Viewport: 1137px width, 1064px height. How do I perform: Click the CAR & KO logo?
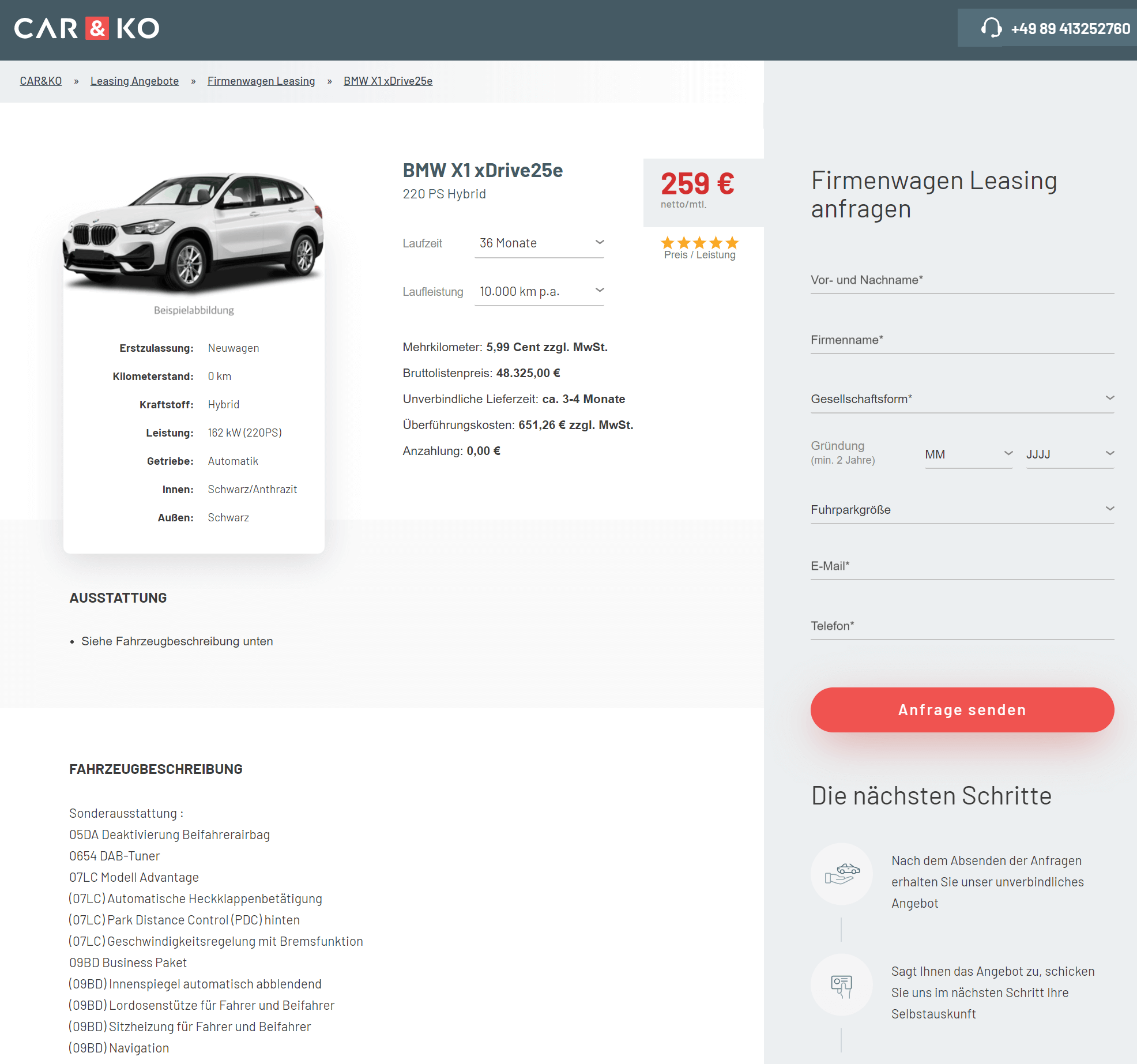click(86, 28)
